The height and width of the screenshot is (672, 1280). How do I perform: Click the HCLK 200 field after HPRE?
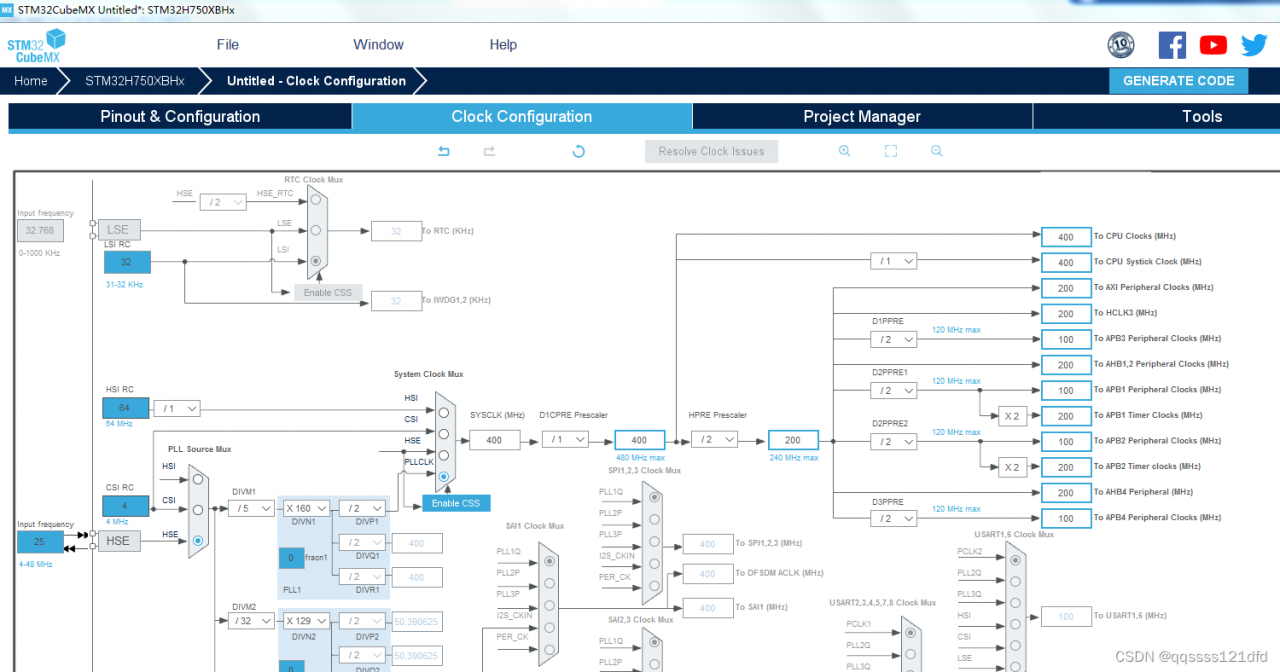793,440
